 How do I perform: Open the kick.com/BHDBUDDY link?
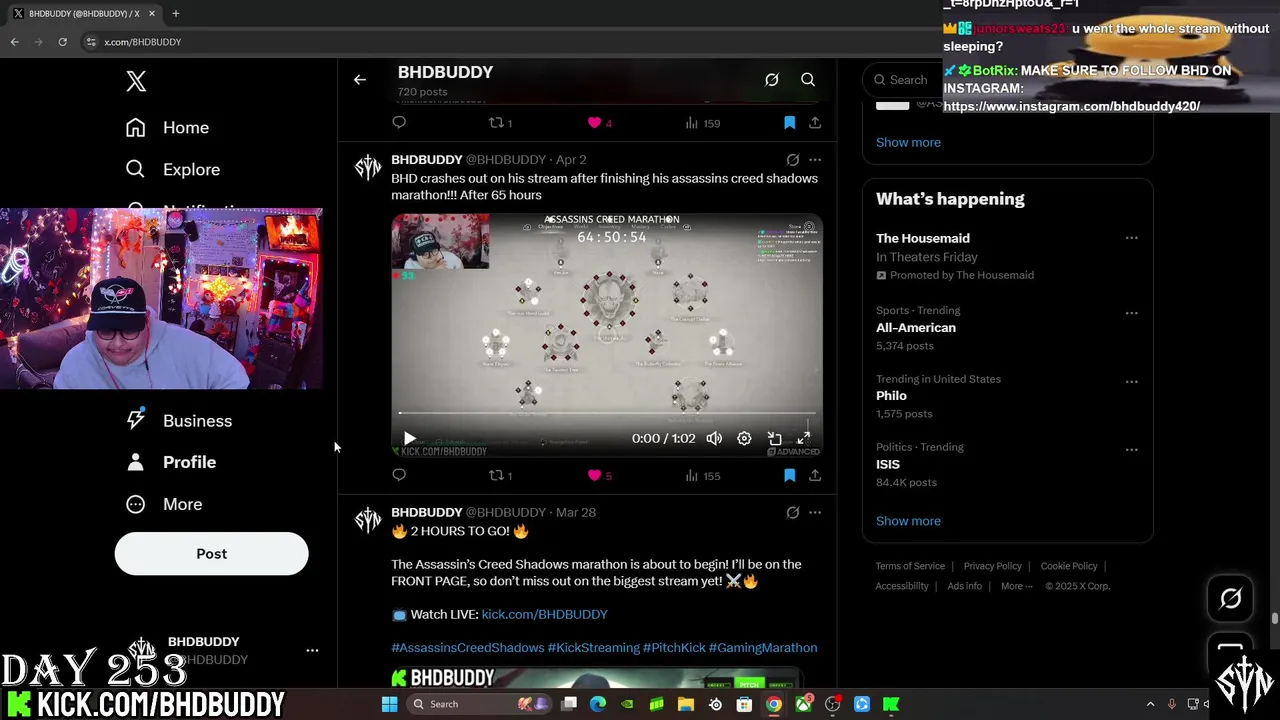pos(544,614)
